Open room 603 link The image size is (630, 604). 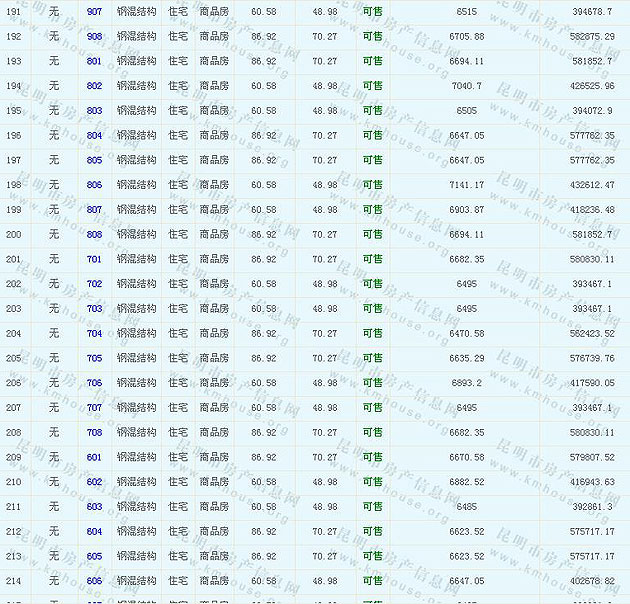[x=94, y=507]
